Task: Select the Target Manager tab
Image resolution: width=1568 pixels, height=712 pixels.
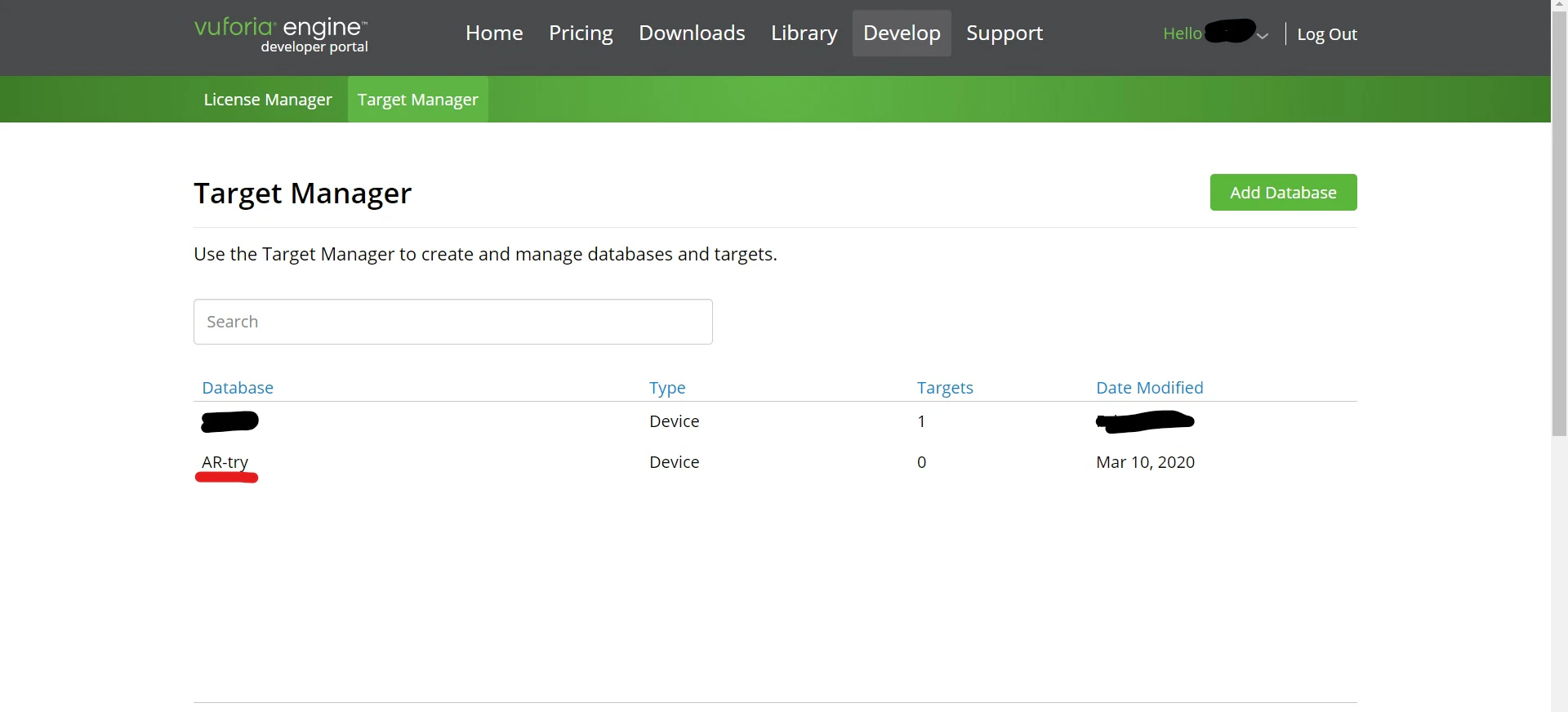Action: (418, 100)
